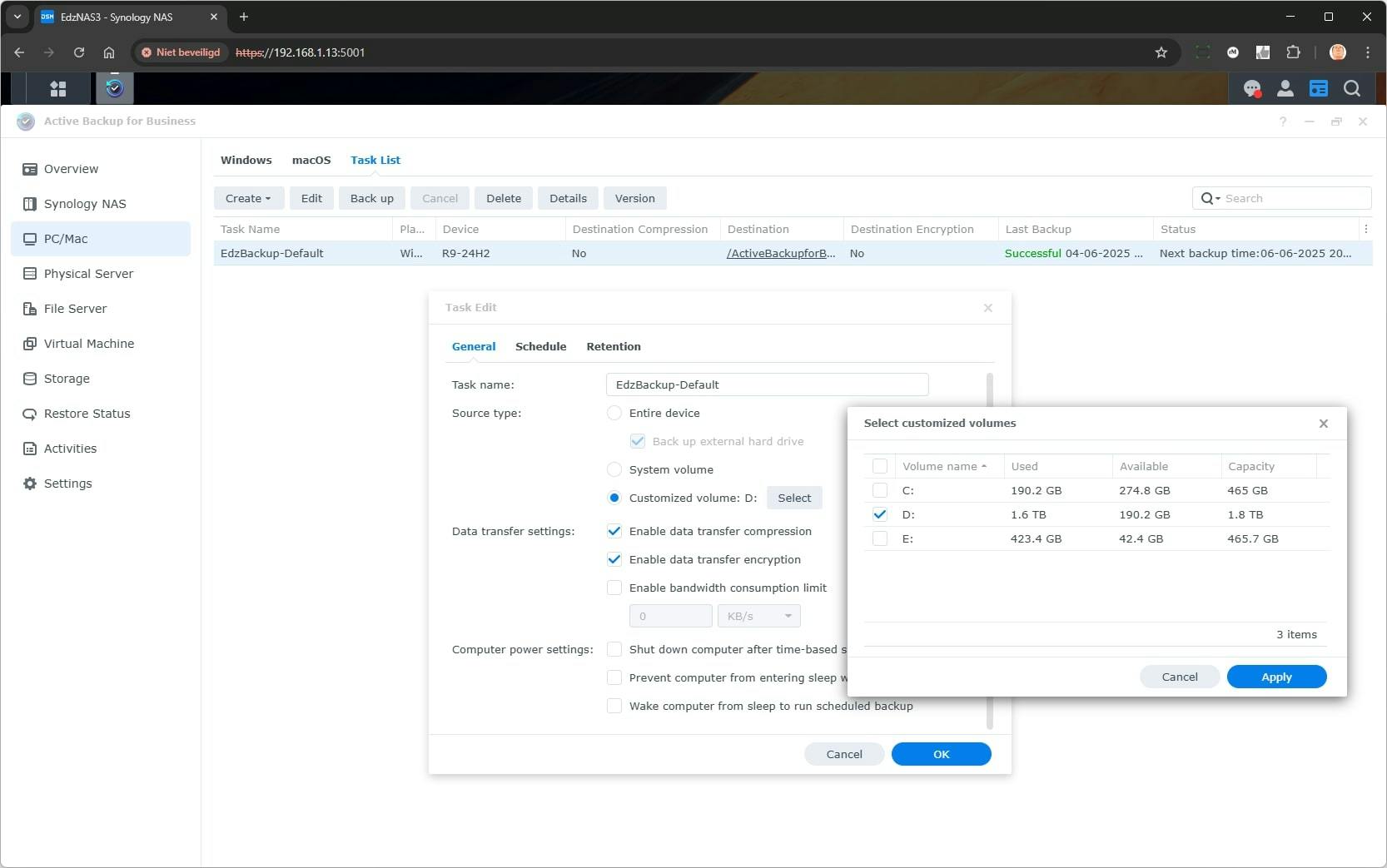Image resolution: width=1387 pixels, height=868 pixels.
Task: Open Settings in the sidebar
Action: point(101,484)
